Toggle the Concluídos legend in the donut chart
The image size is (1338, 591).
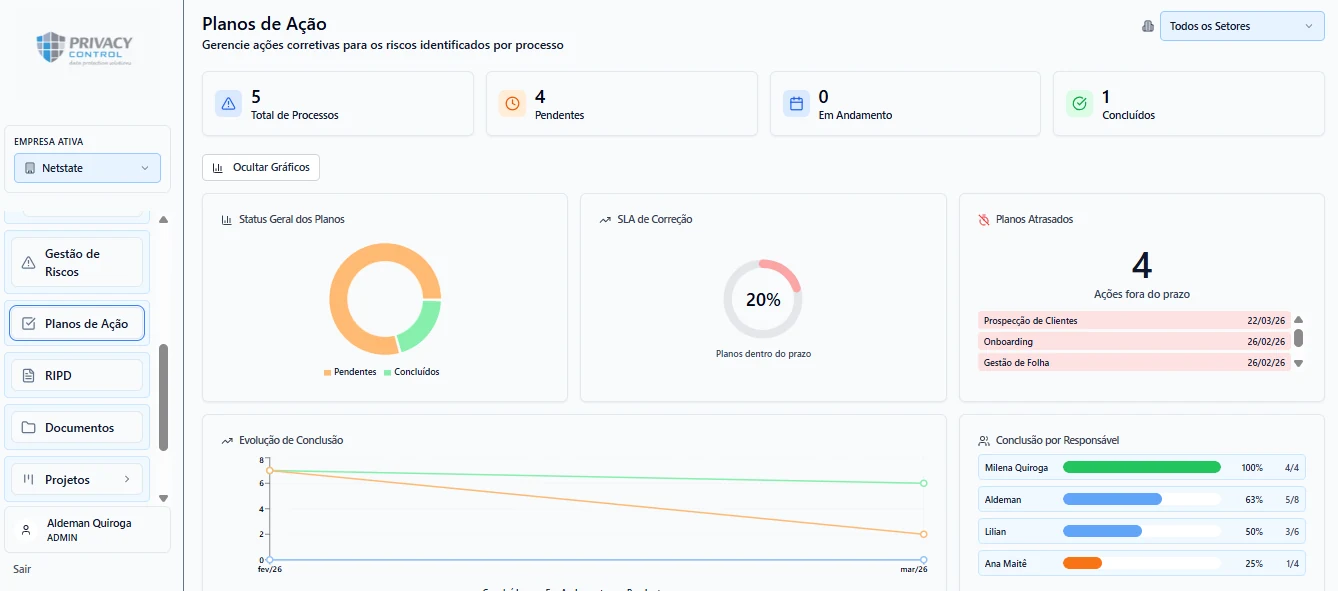[x=411, y=372]
